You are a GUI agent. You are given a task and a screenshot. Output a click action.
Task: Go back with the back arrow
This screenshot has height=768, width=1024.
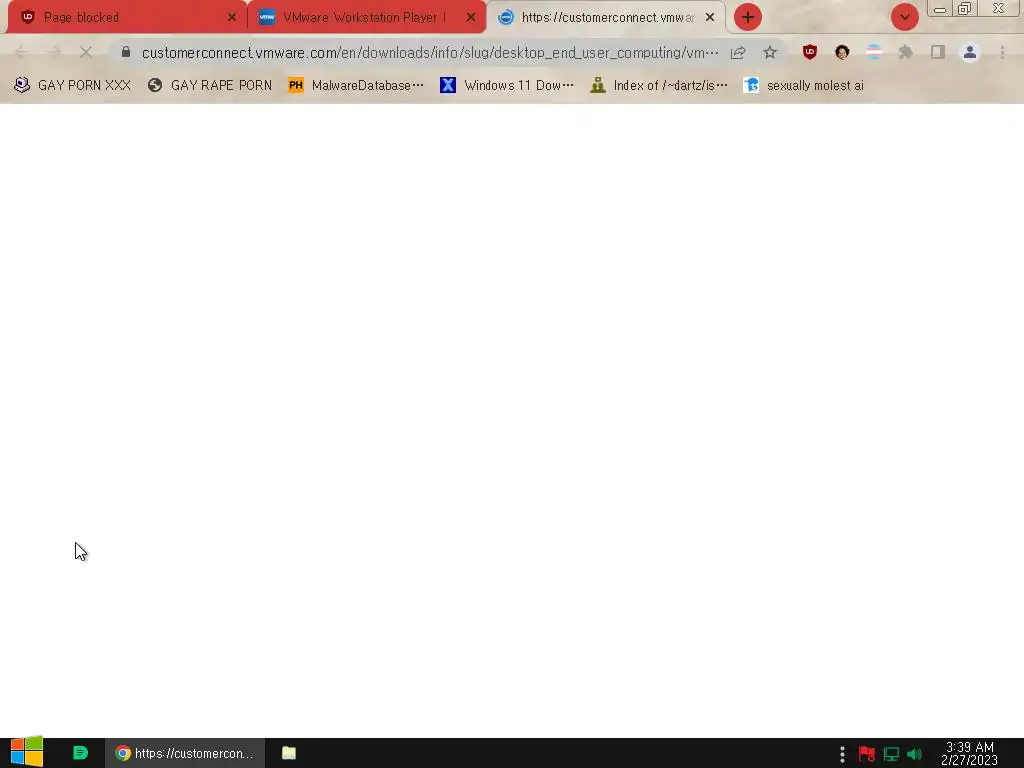(x=22, y=52)
